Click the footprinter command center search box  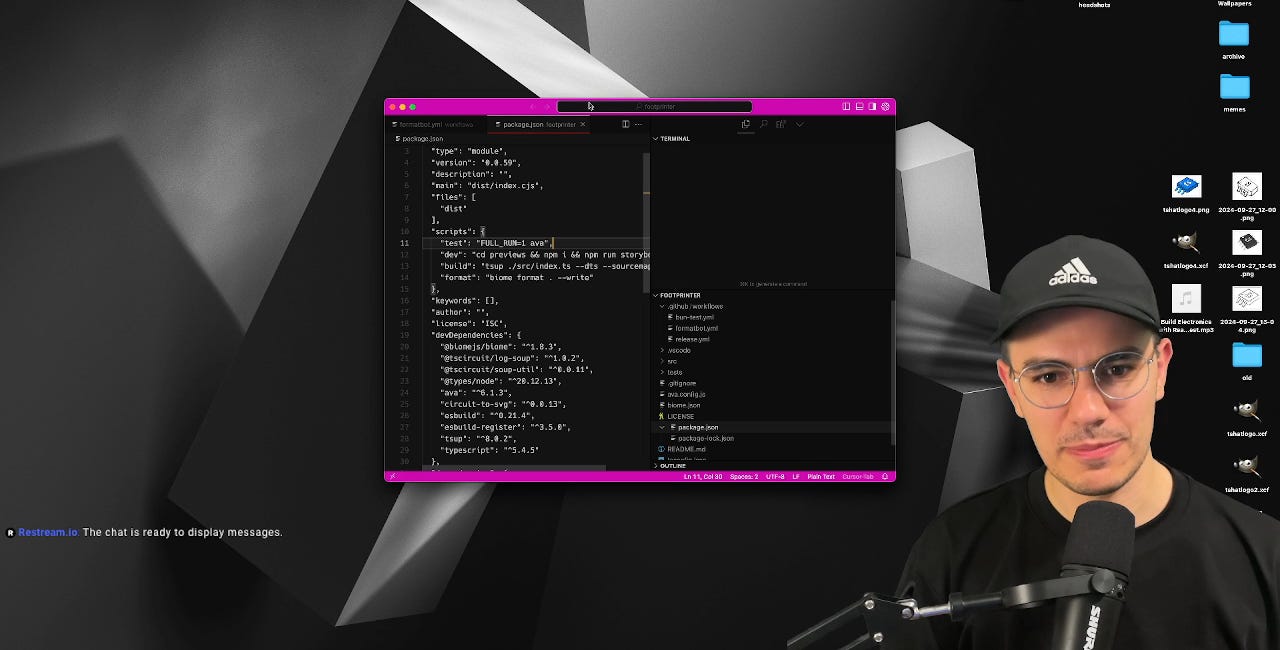pos(655,106)
